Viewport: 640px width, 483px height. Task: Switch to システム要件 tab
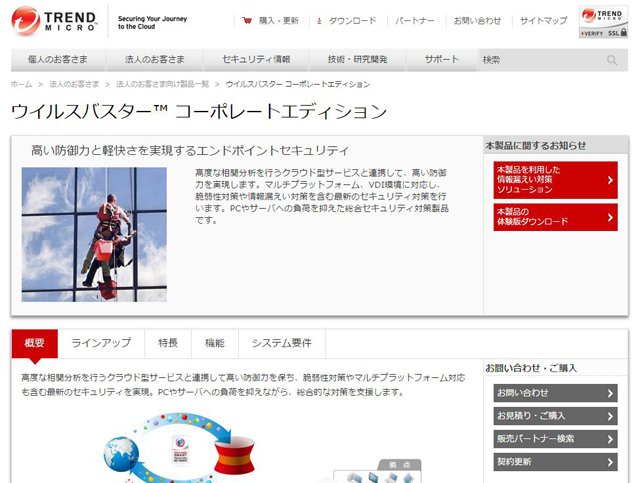(x=282, y=343)
